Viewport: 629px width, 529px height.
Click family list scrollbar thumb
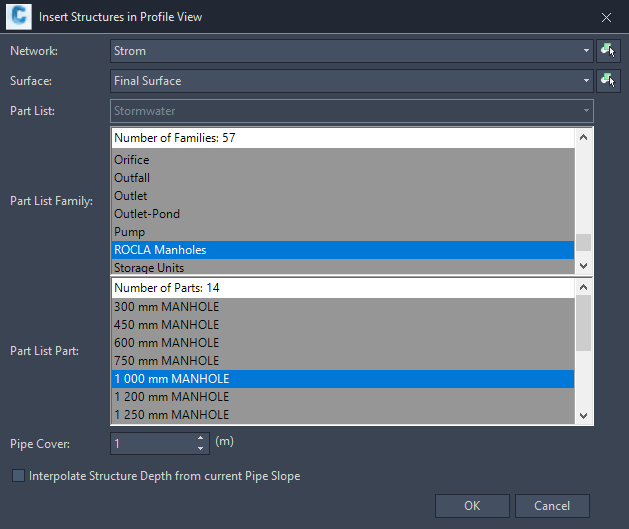pyautogui.click(x=584, y=242)
